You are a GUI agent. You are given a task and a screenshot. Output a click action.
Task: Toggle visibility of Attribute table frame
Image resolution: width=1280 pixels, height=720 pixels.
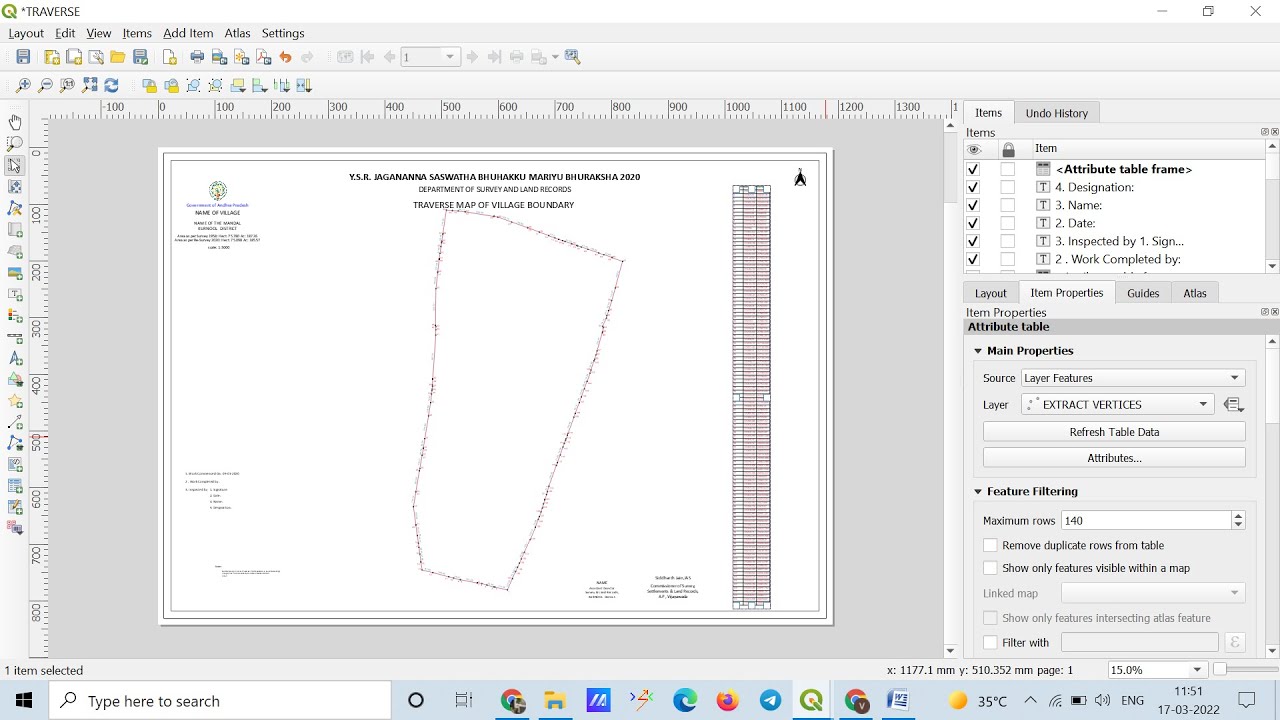[x=973, y=169]
